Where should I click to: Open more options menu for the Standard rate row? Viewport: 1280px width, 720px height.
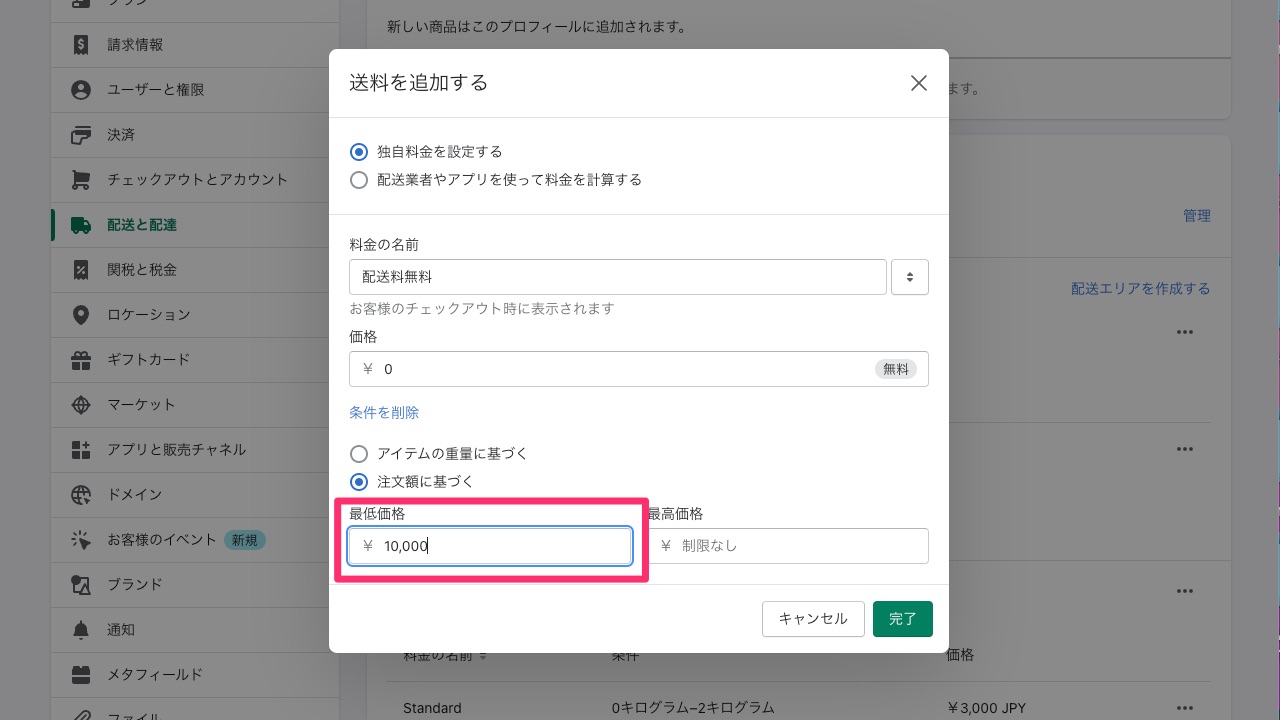[1185, 708]
